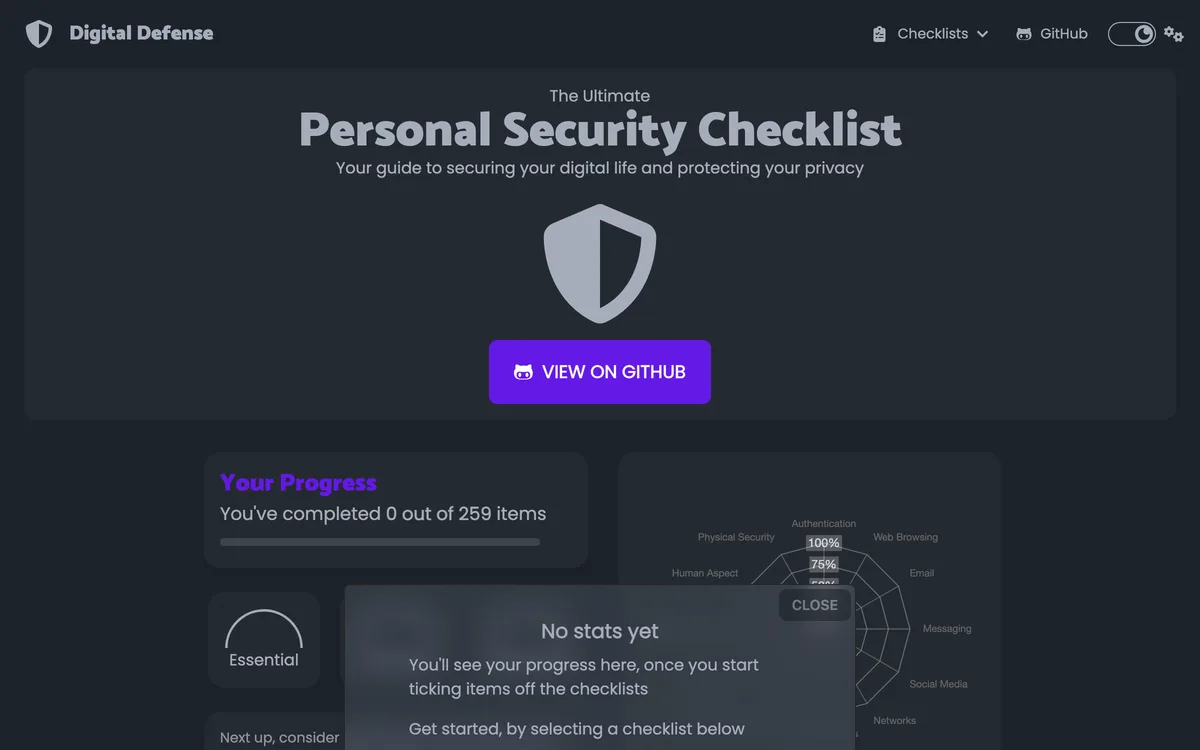Click the Social Media radar chart label
Screen dimensions: 1200x750
tap(939, 684)
